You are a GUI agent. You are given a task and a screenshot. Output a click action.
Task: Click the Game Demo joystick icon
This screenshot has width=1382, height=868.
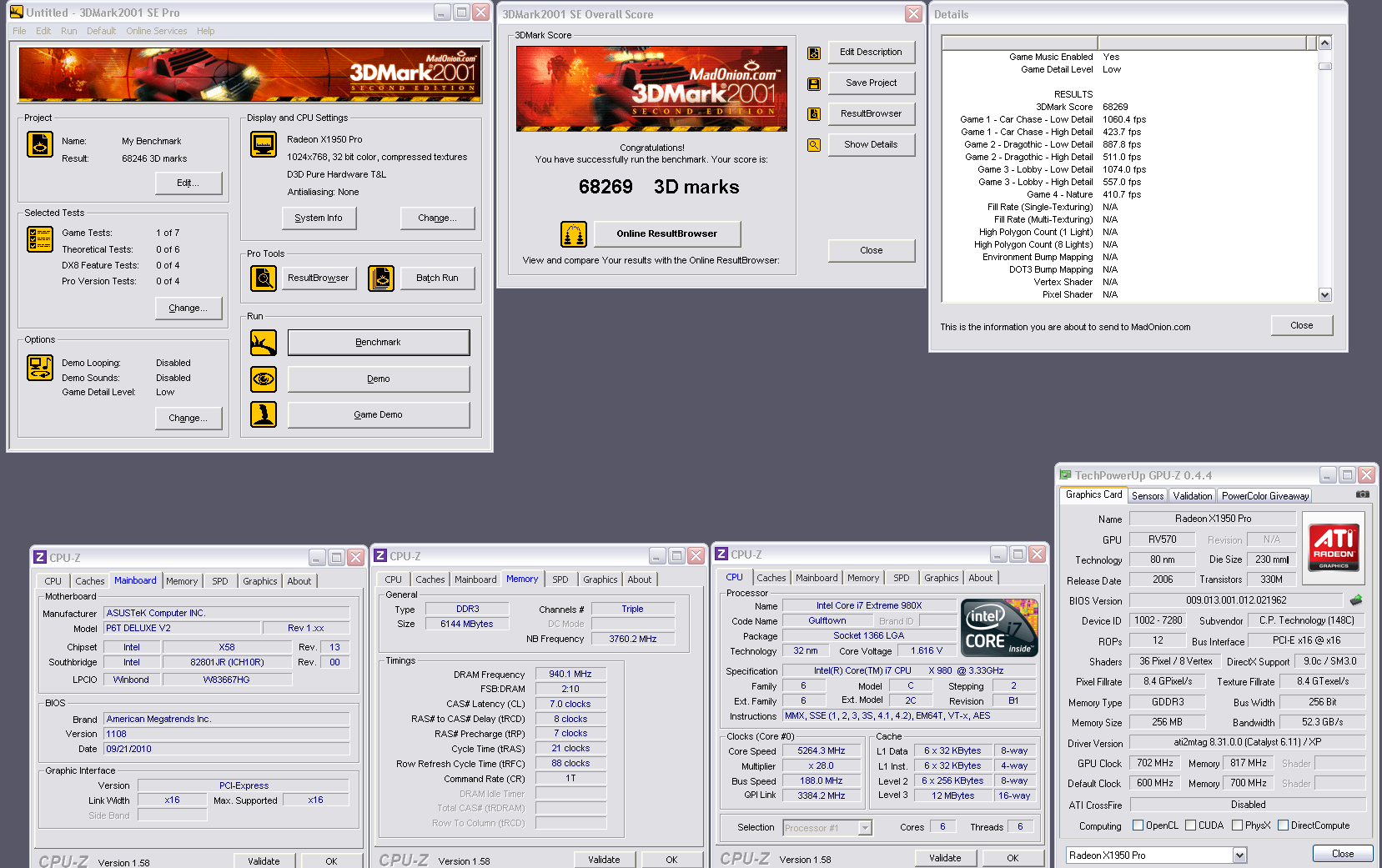tap(264, 414)
